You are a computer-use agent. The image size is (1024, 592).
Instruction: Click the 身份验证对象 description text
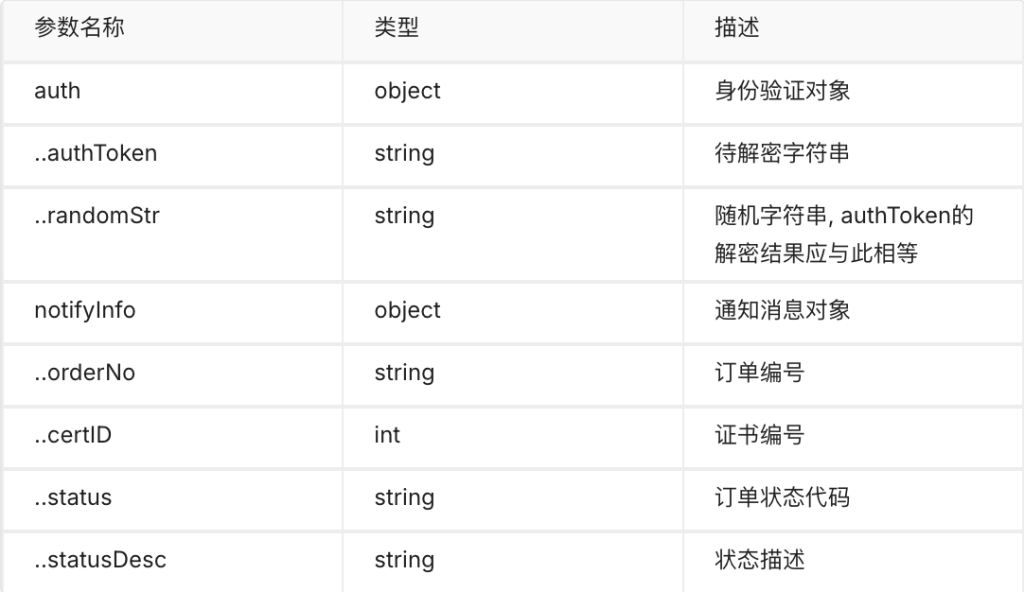click(782, 91)
